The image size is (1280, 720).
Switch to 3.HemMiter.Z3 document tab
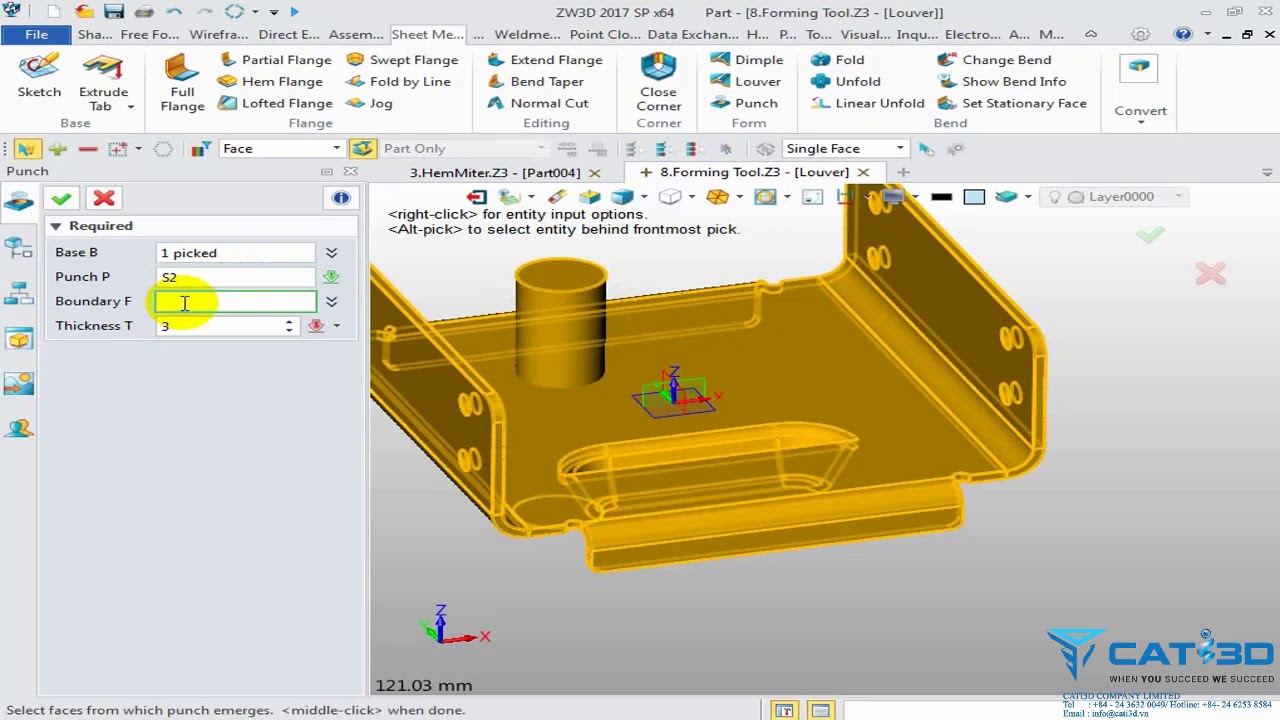click(x=494, y=172)
